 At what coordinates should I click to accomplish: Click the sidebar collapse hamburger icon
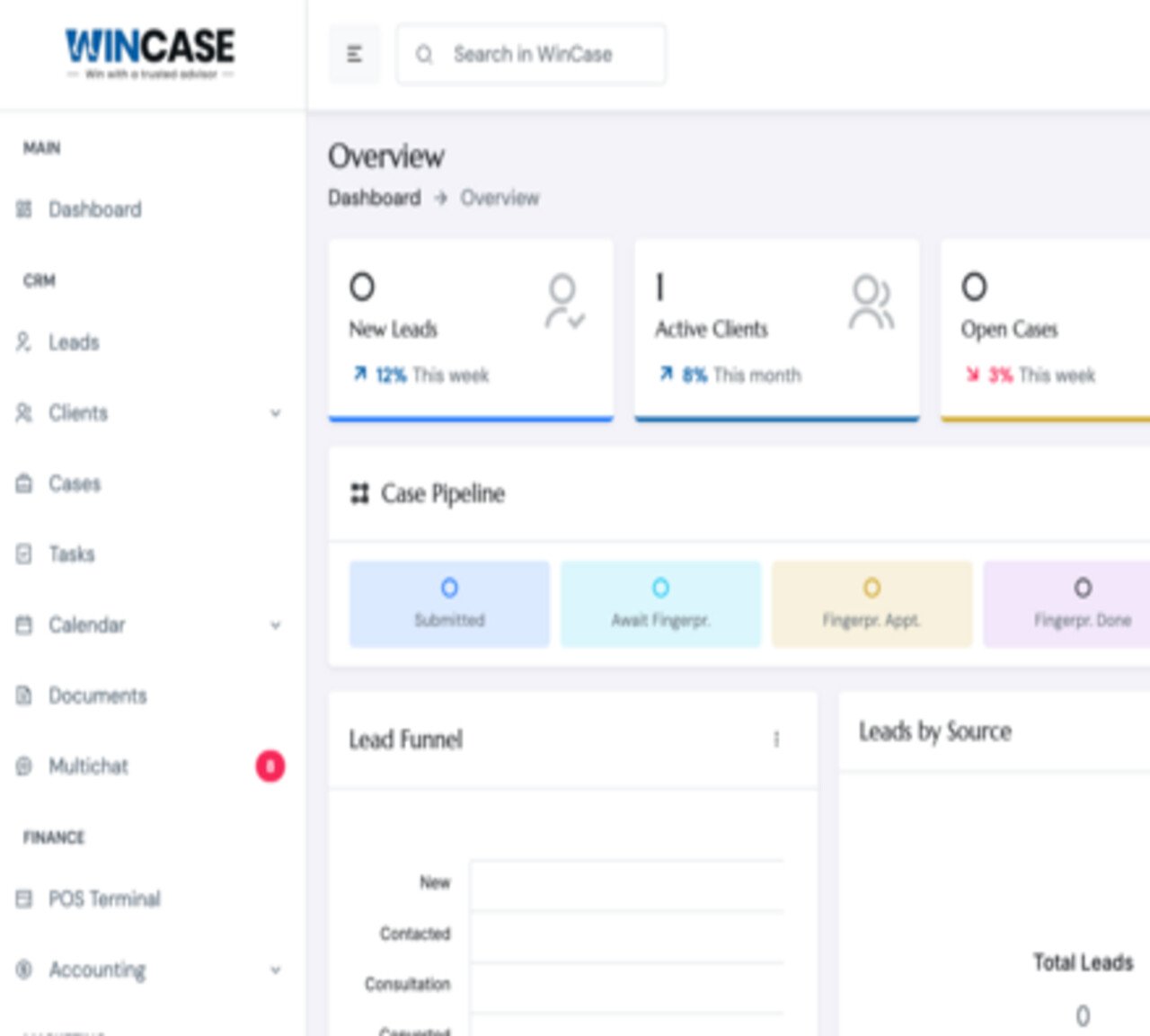(x=354, y=55)
